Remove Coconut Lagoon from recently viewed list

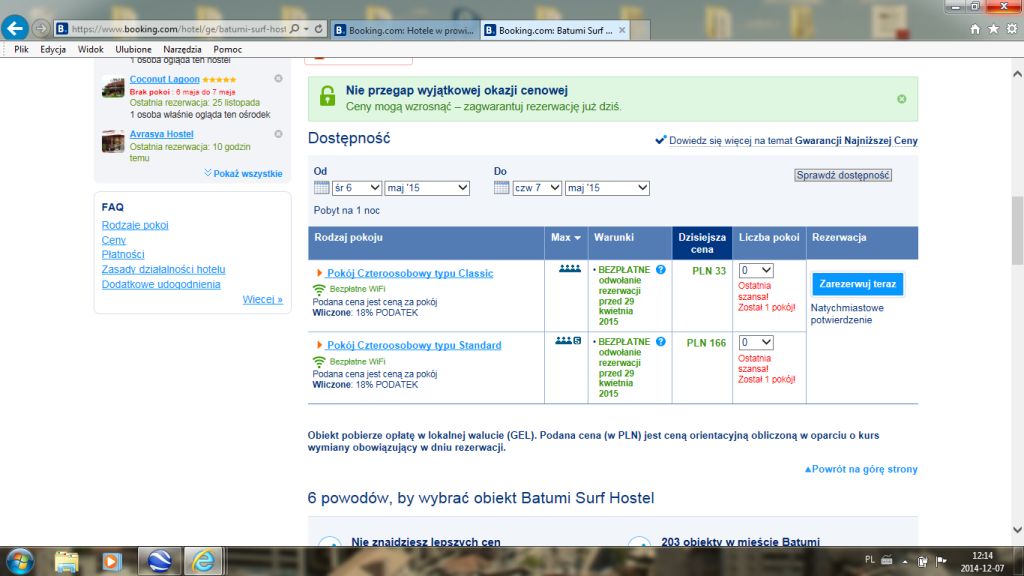[x=278, y=78]
